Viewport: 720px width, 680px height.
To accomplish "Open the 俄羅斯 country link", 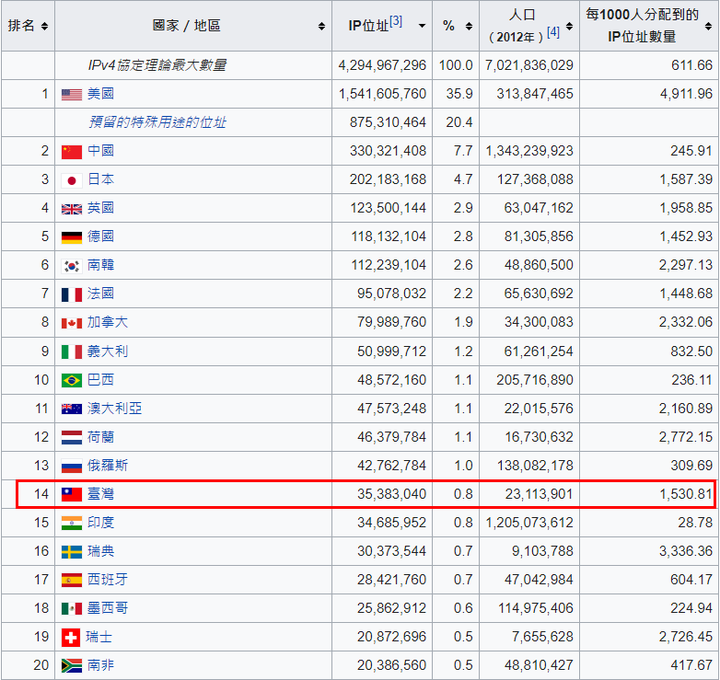I will (107, 466).
